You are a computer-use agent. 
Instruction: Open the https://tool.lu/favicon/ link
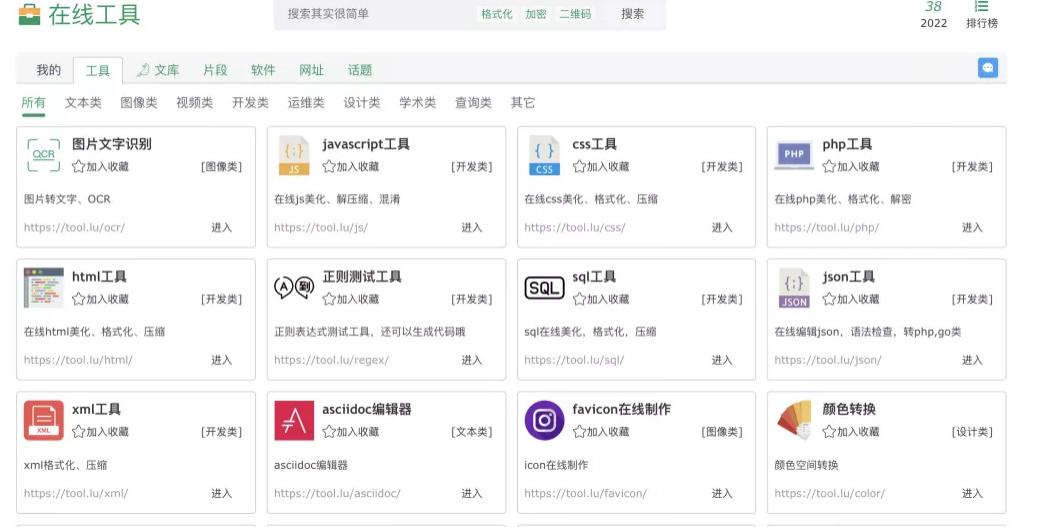[x=585, y=493]
